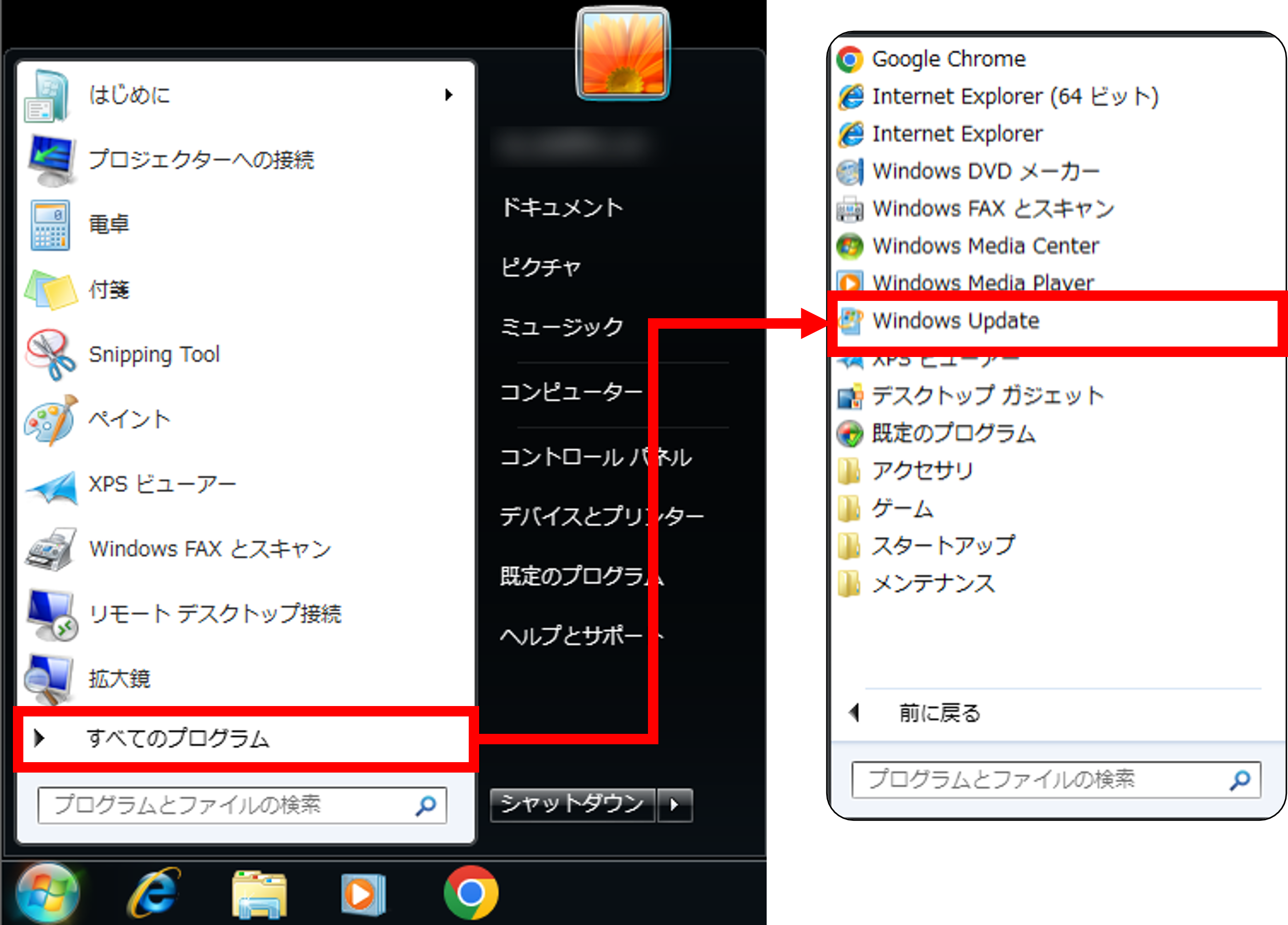Expand the メンテナンス folder
This screenshot has width=1288, height=925.
click(x=917, y=584)
